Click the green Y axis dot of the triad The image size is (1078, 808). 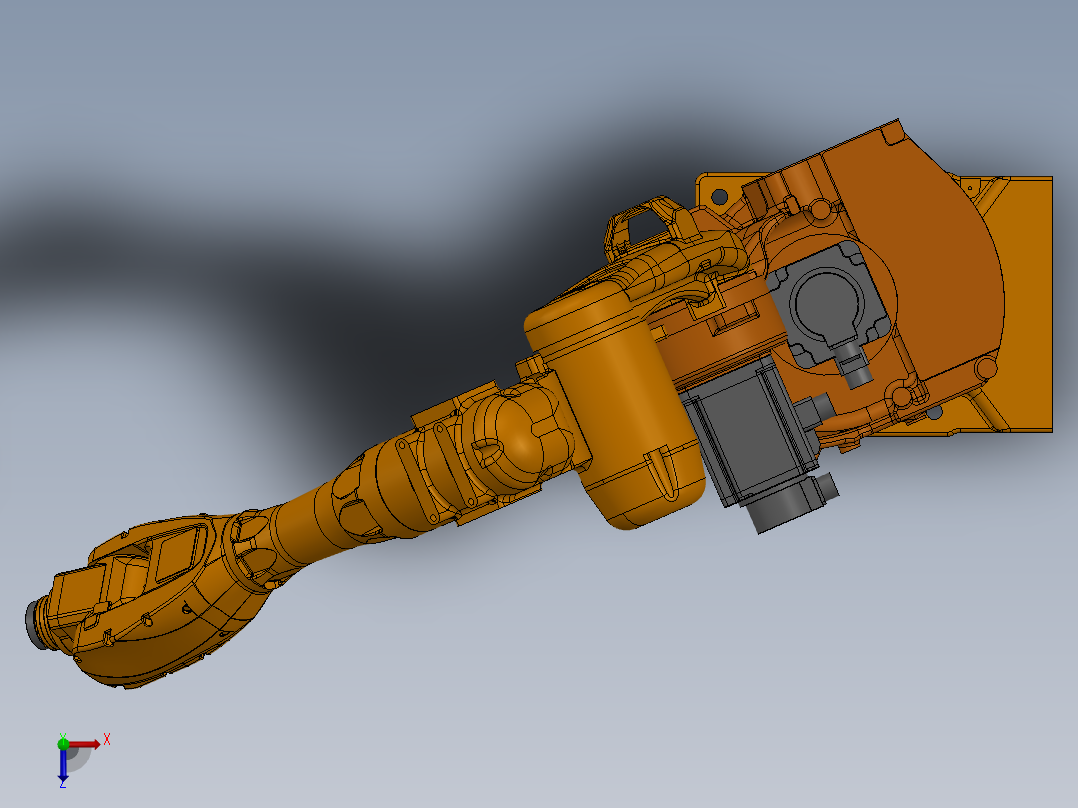click(63, 743)
